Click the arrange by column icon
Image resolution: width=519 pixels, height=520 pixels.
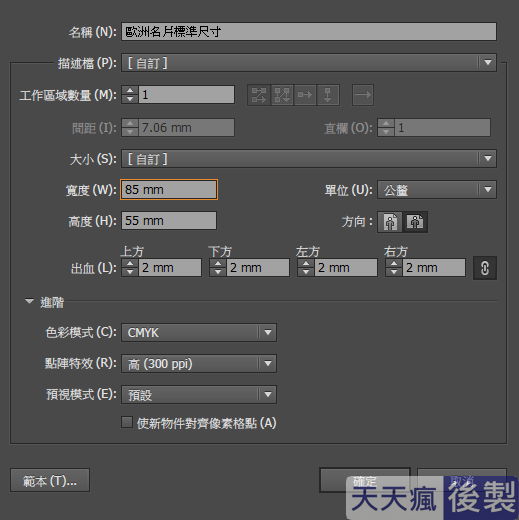[328, 95]
